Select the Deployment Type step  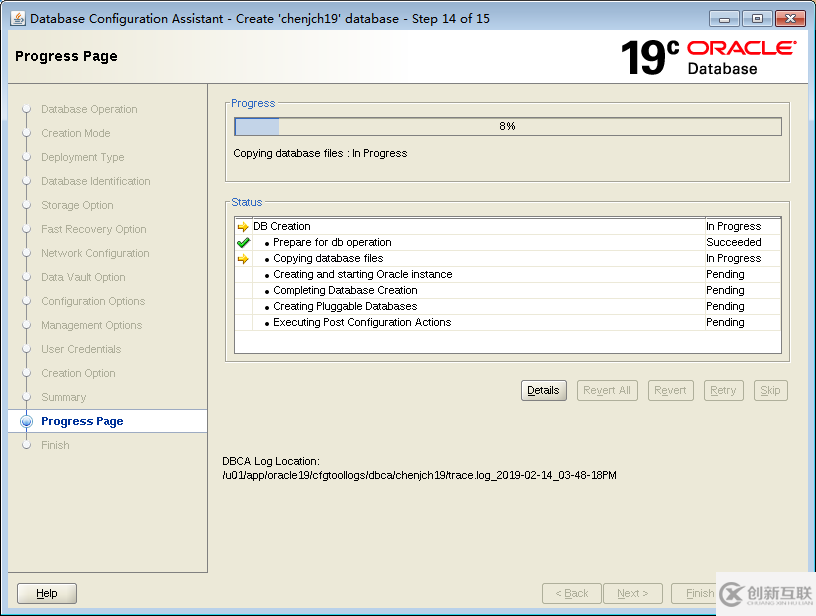[83, 157]
